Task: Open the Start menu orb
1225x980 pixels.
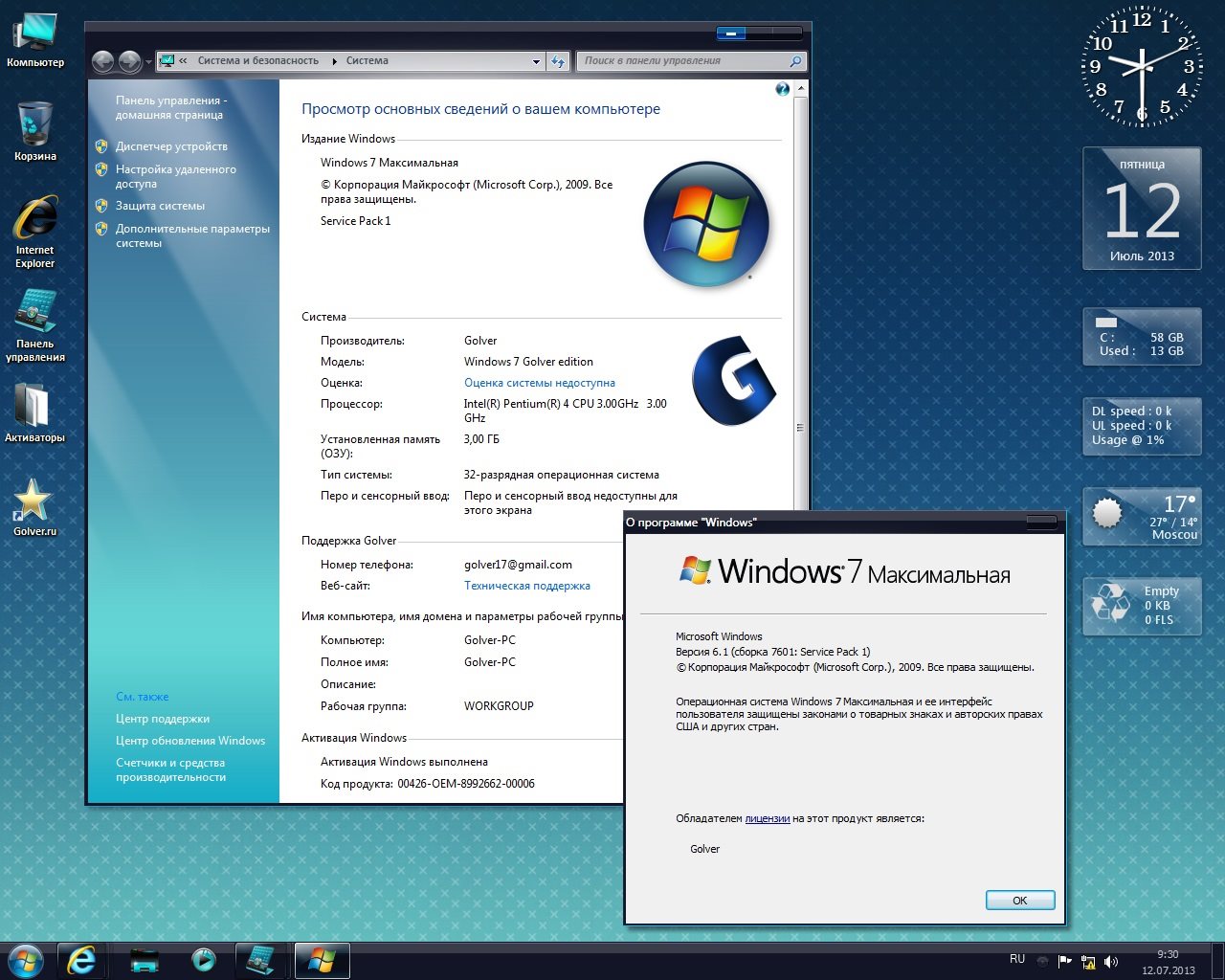Action: tap(26, 961)
